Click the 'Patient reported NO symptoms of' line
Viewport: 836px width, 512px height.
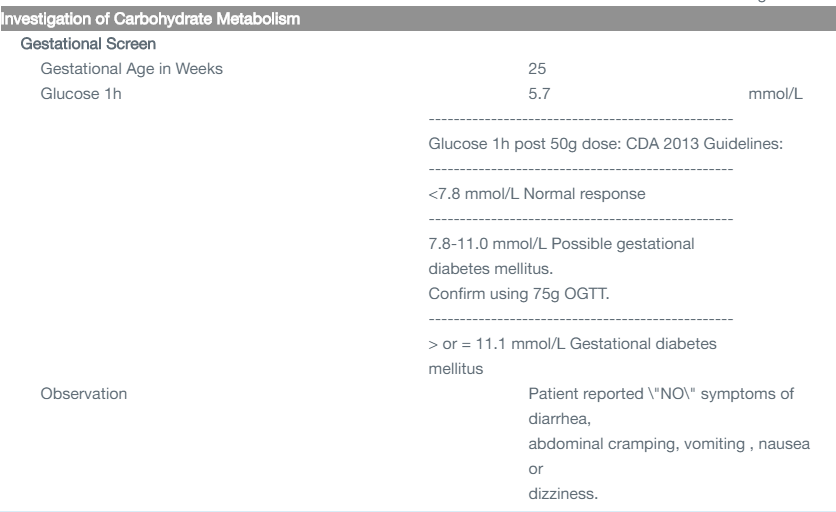click(661, 394)
